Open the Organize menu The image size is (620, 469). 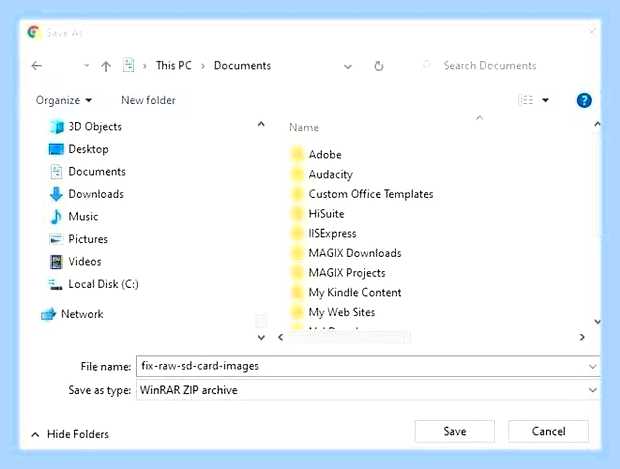tap(64, 100)
